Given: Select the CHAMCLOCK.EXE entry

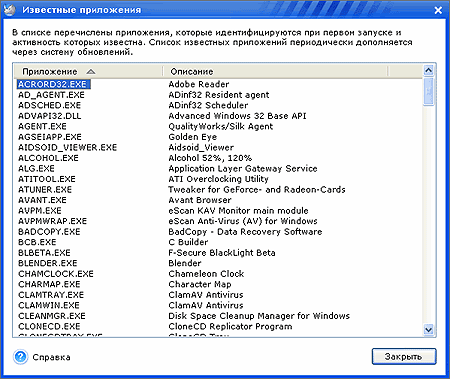Looking at the screenshot, I should [56, 274].
